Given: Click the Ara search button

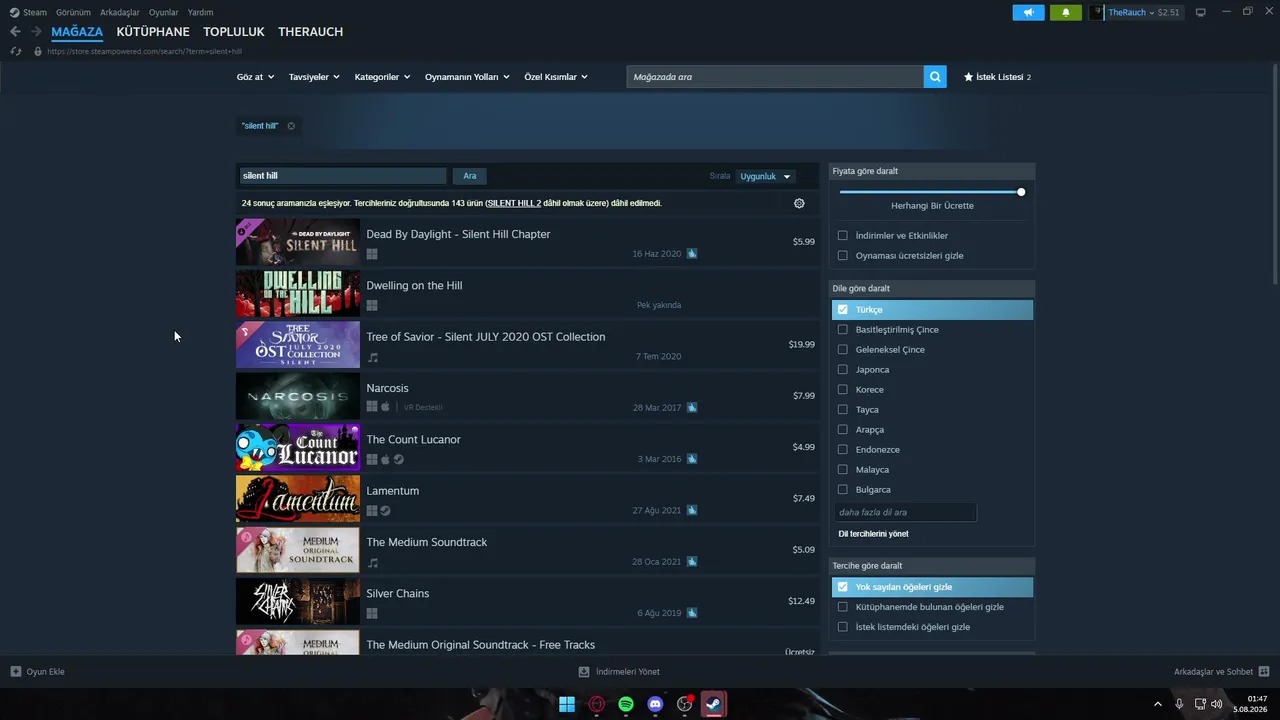Looking at the screenshot, I should click(x=469, y=176).
